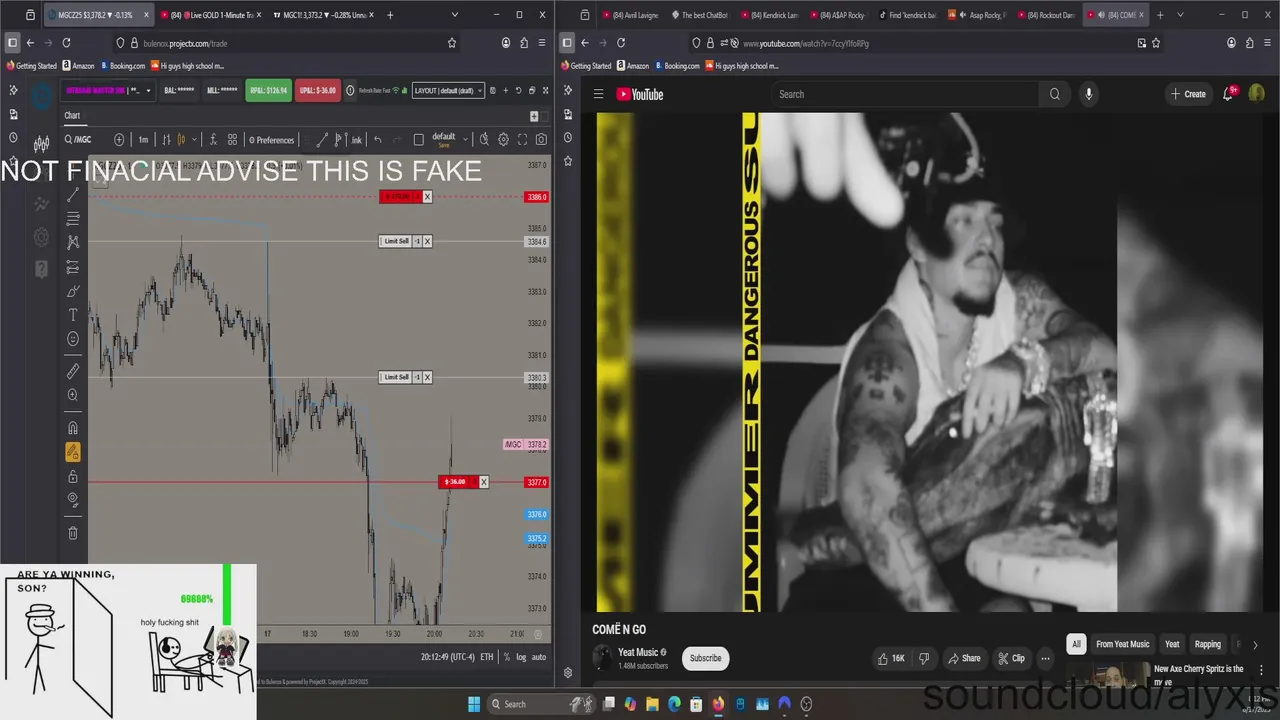Open indicator templates grid icon
Viewport: 1280px width, 720px height.
coord(232,140)
